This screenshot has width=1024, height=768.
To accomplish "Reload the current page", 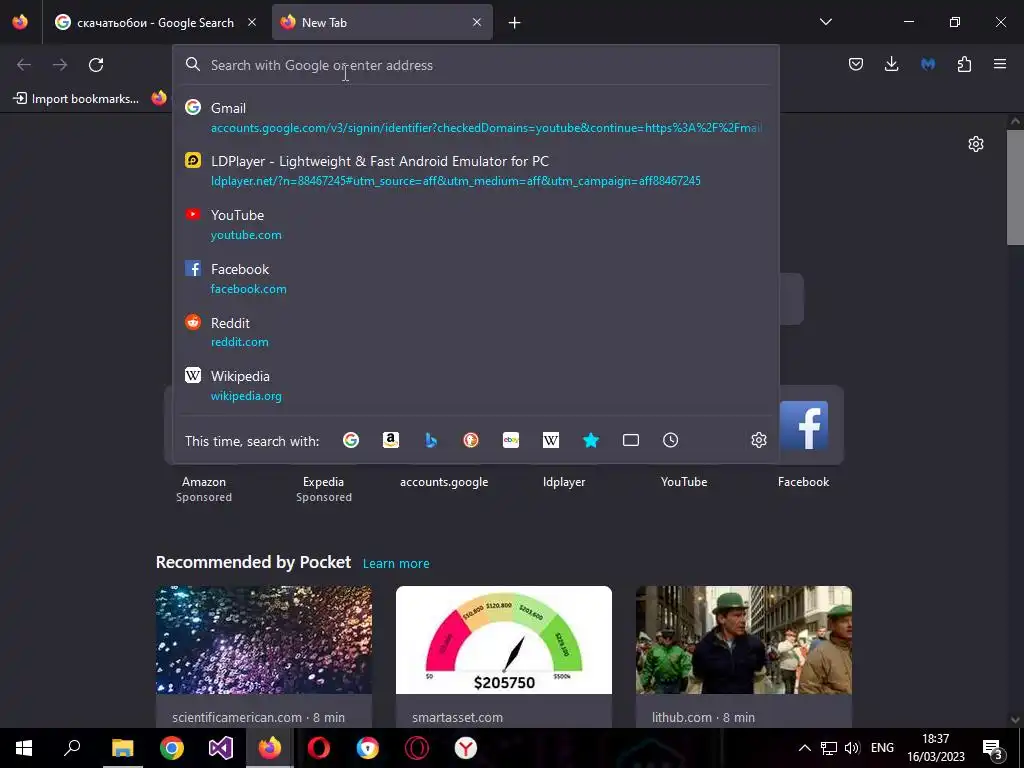I will click(96, 65).
